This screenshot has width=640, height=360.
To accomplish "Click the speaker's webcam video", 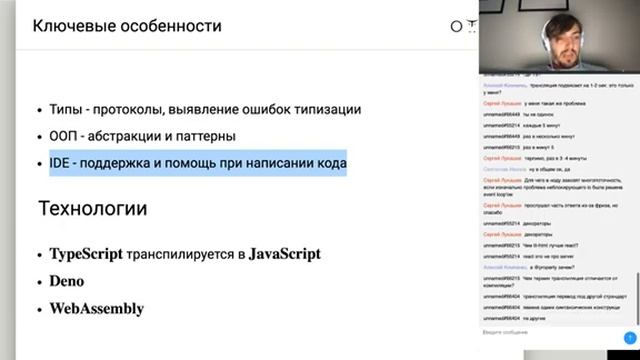I will pos(559,36).
